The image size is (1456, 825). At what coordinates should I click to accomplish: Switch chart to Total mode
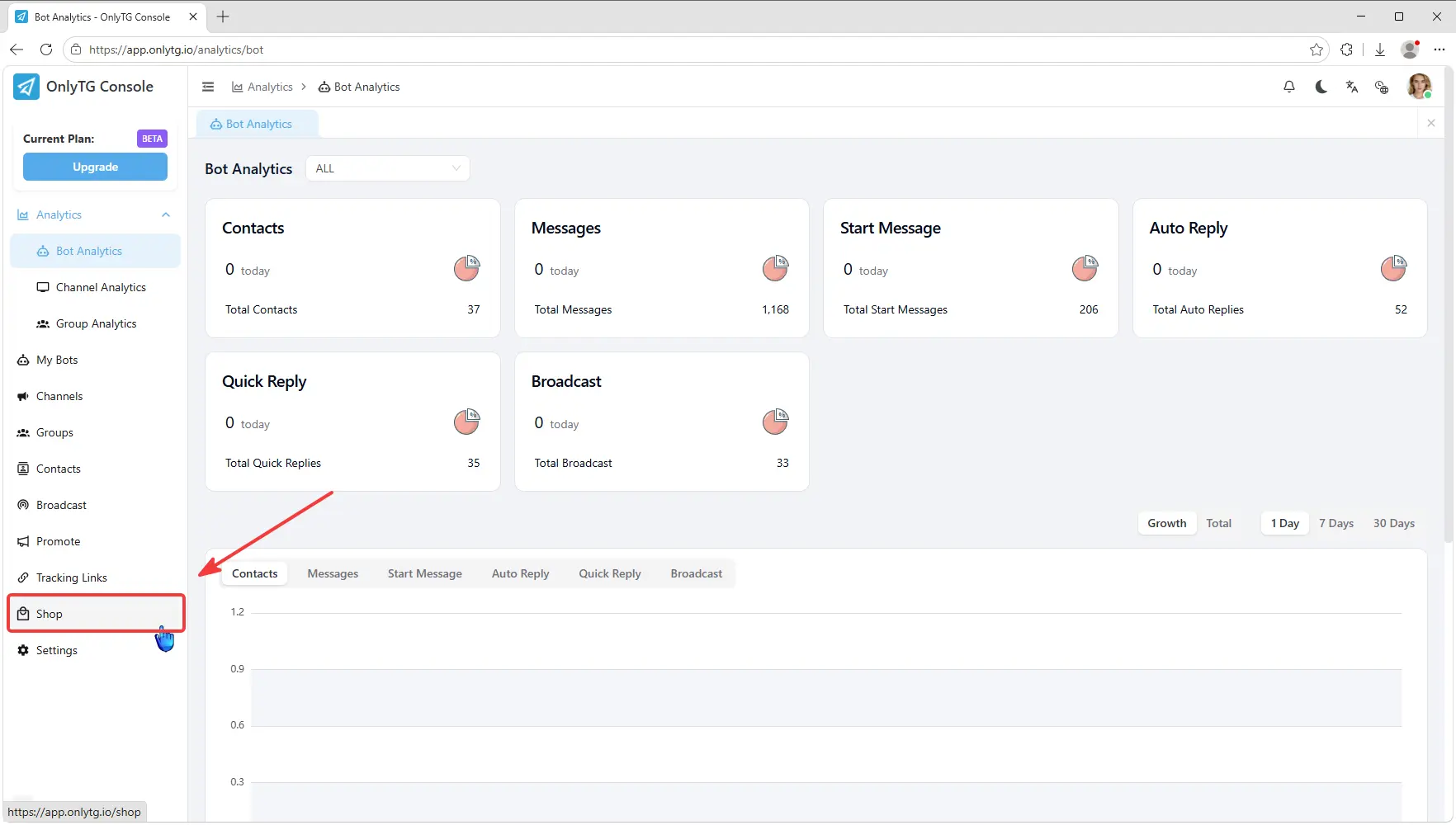coord(1218,523)
